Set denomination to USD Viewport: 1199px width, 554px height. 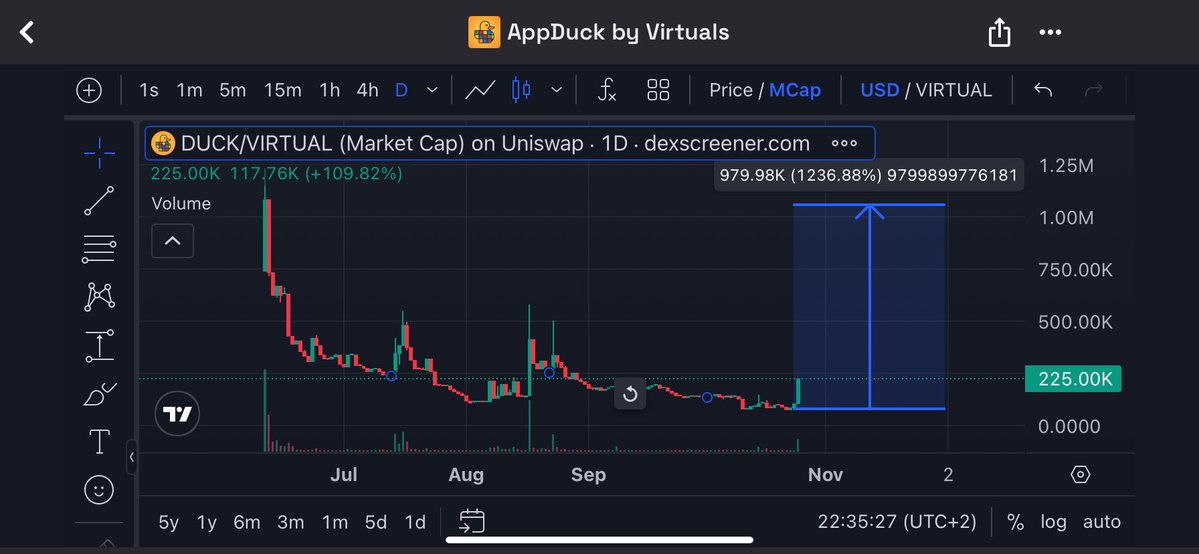pyautogui.click(x=879, y=90)
